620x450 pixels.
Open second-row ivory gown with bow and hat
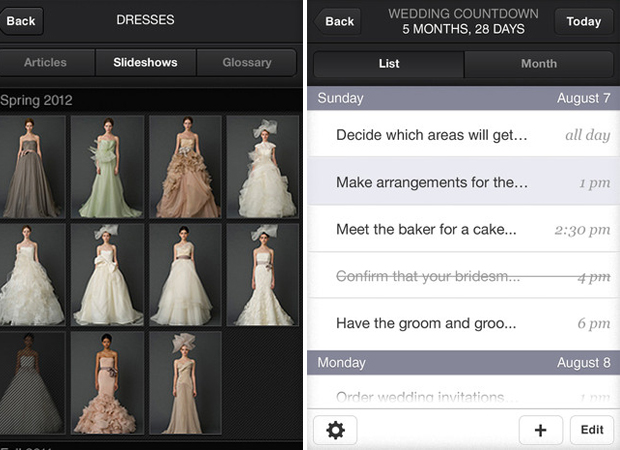point(107,275)
